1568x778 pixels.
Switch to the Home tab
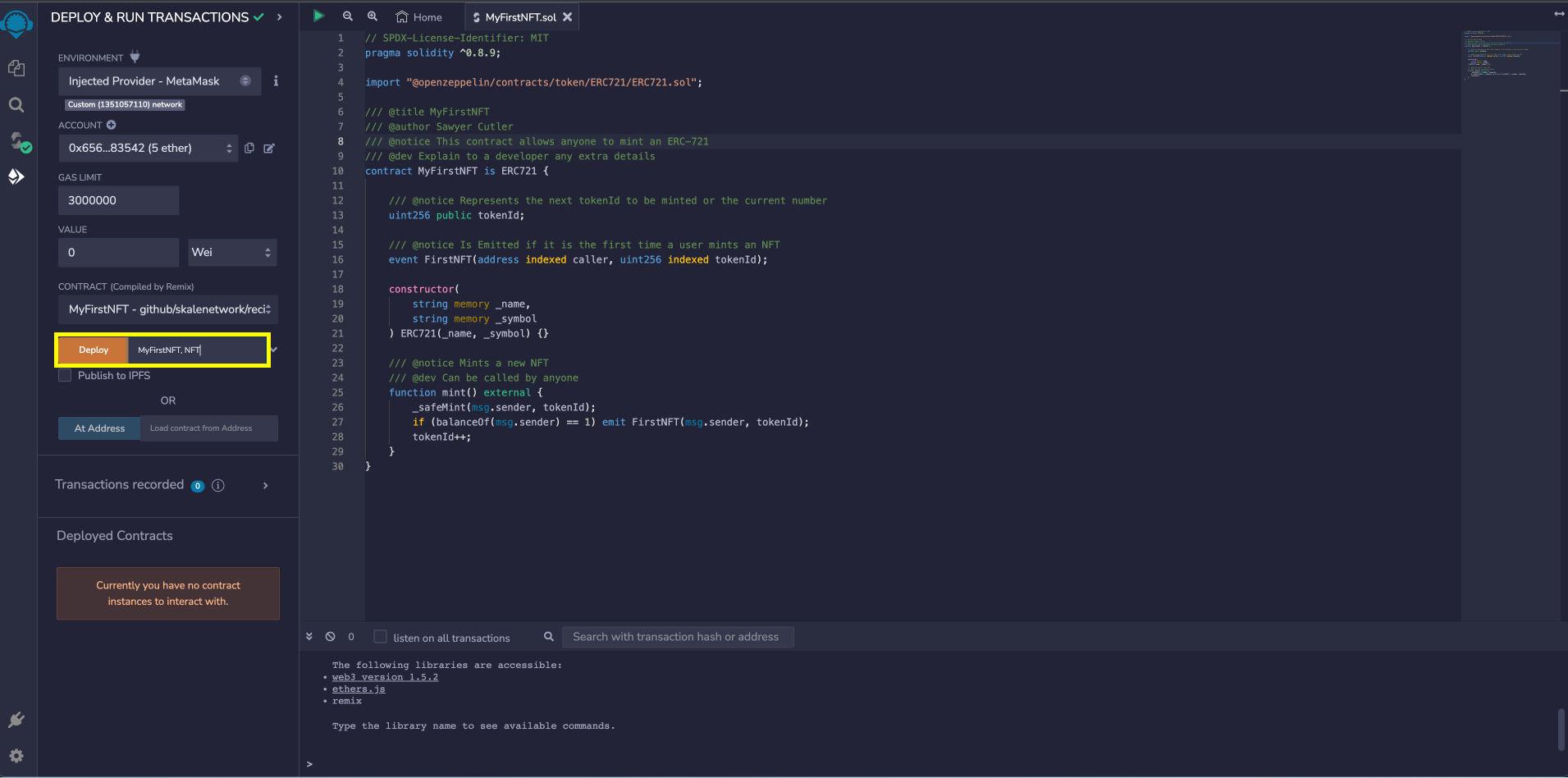pyautogui.click(x=419, y=17)
